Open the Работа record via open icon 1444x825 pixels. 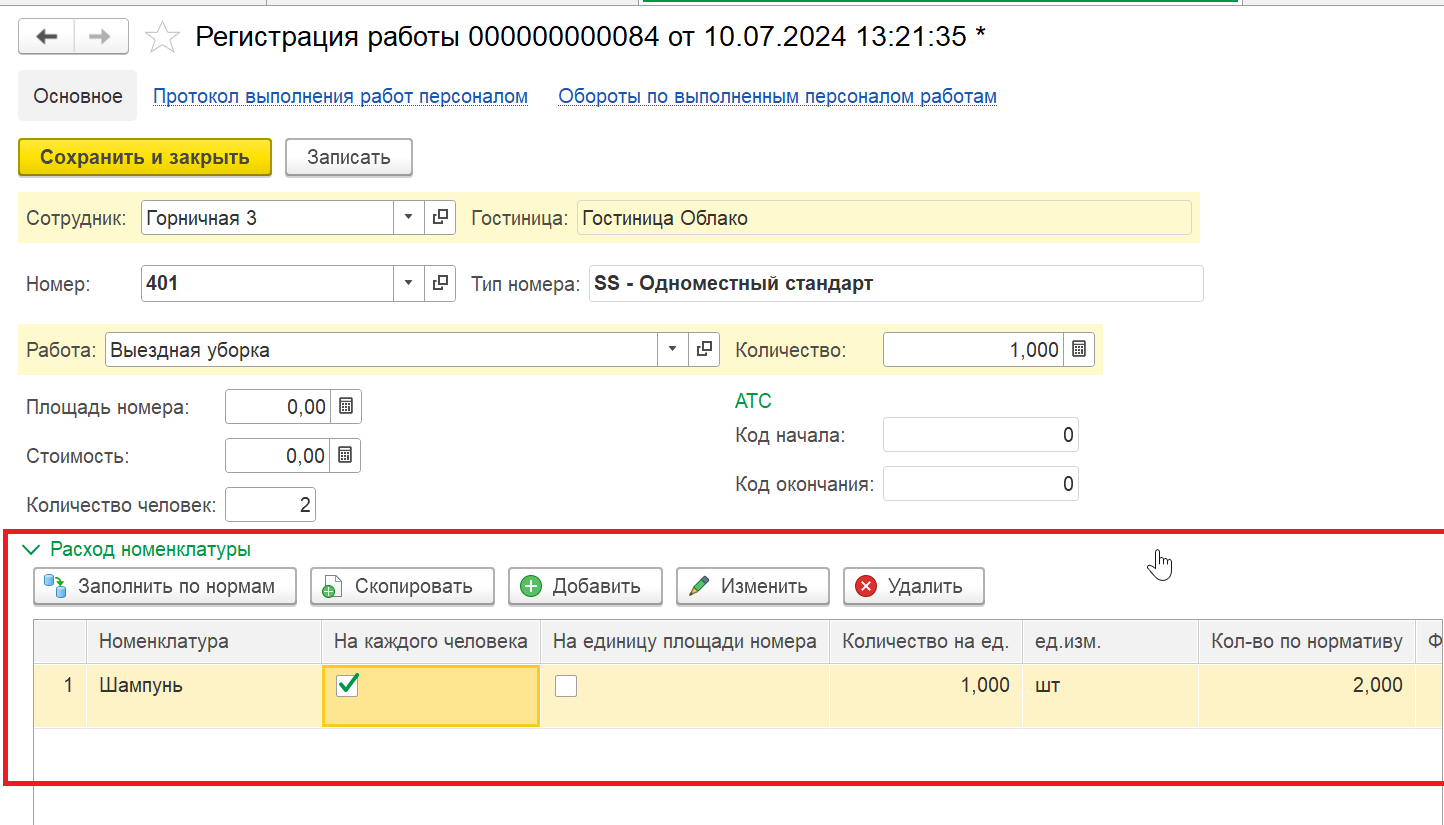tap(705, 350)
